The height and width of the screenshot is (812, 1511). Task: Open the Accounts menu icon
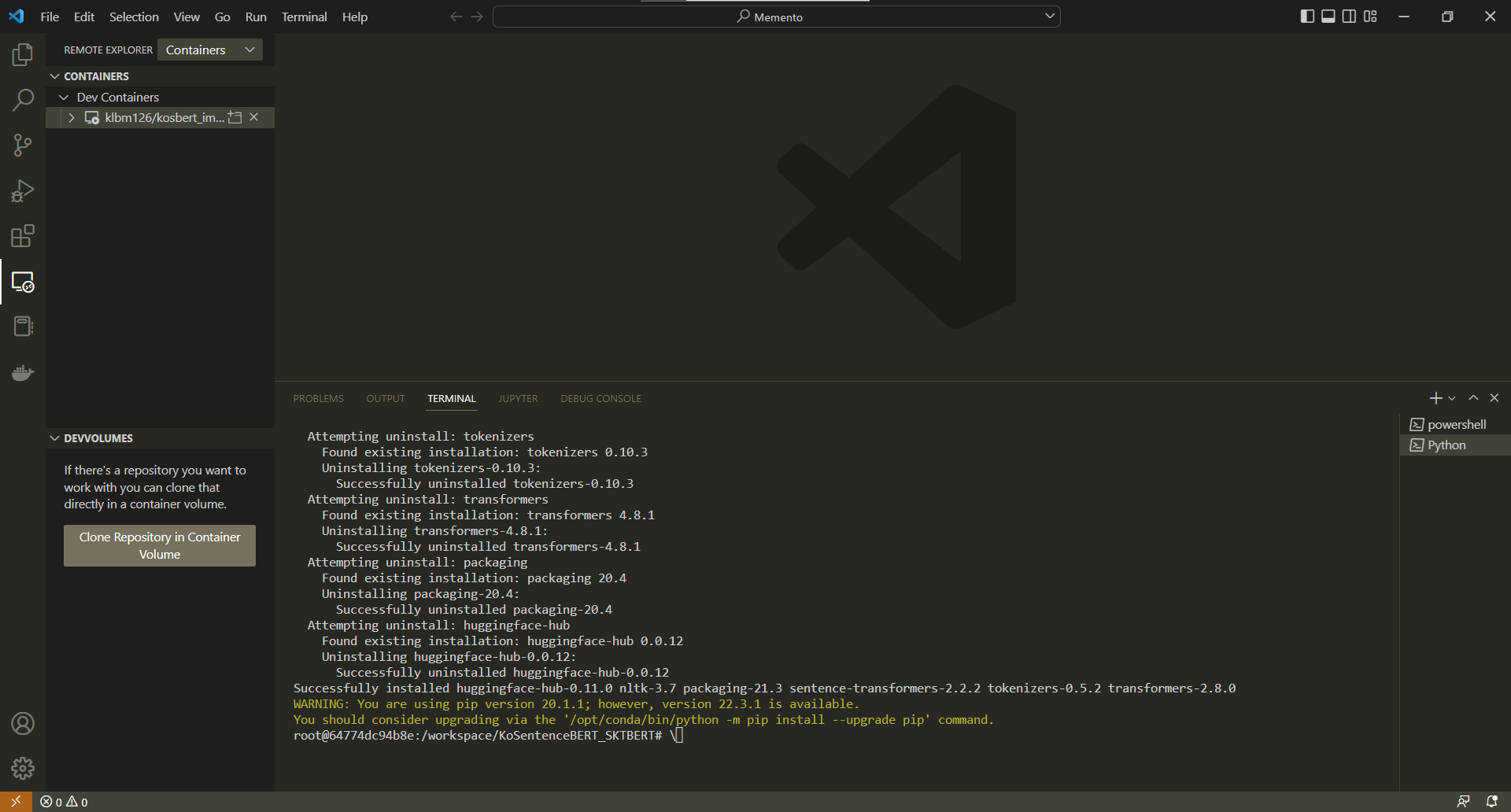pyautogui.click(x=23, y=724)
